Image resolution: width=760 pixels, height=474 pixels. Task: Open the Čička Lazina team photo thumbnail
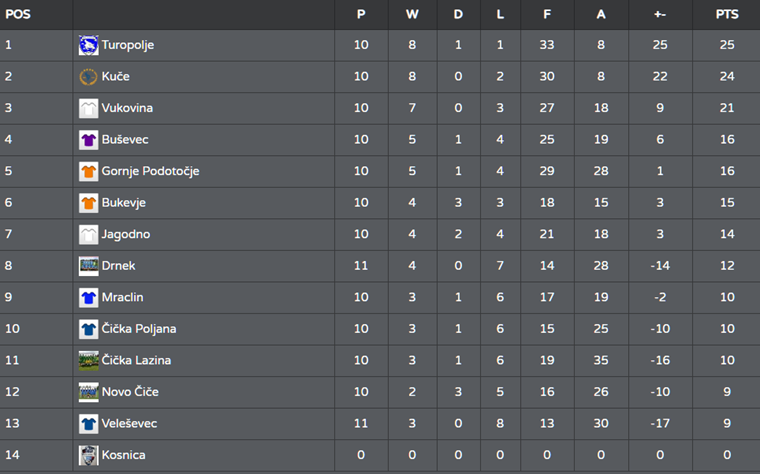click(x=88, y=360)
